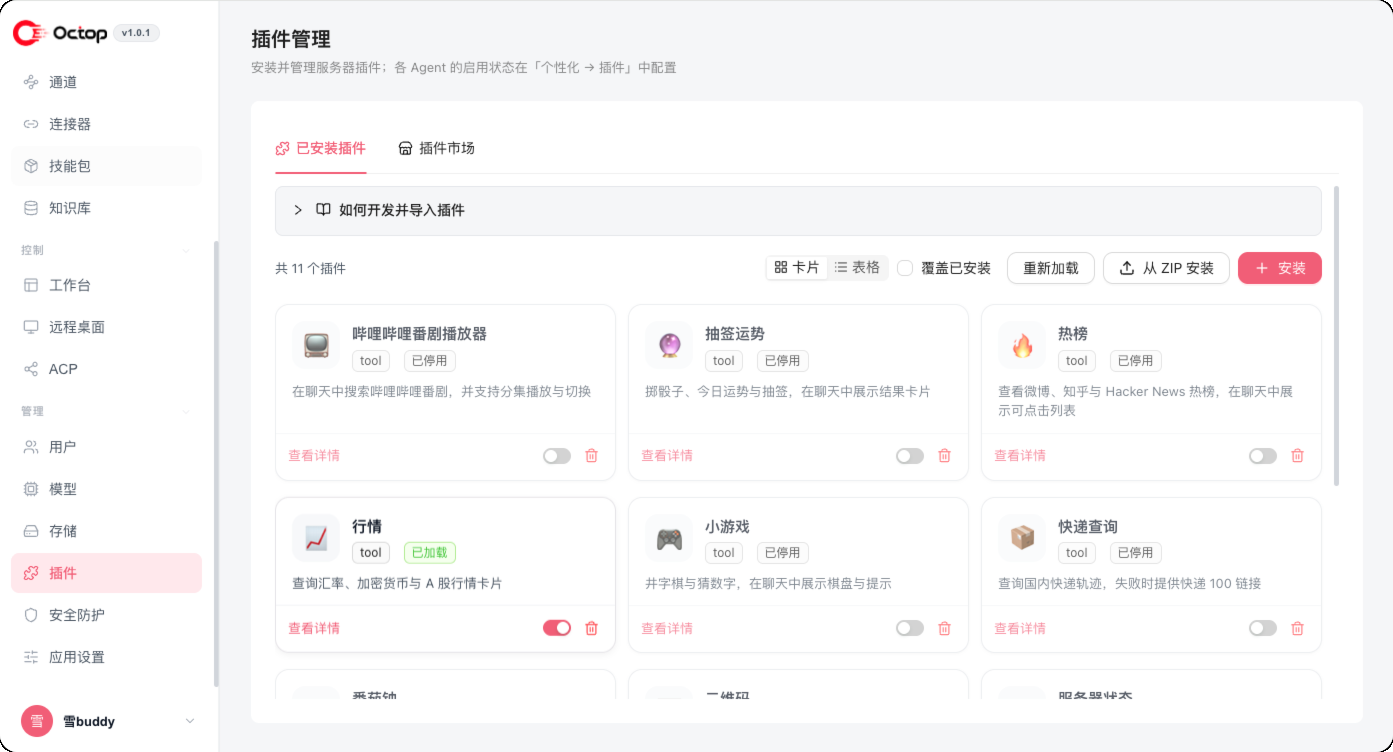
Task: Click the sidebar vertical scrollbar
Action: point(216,464)
